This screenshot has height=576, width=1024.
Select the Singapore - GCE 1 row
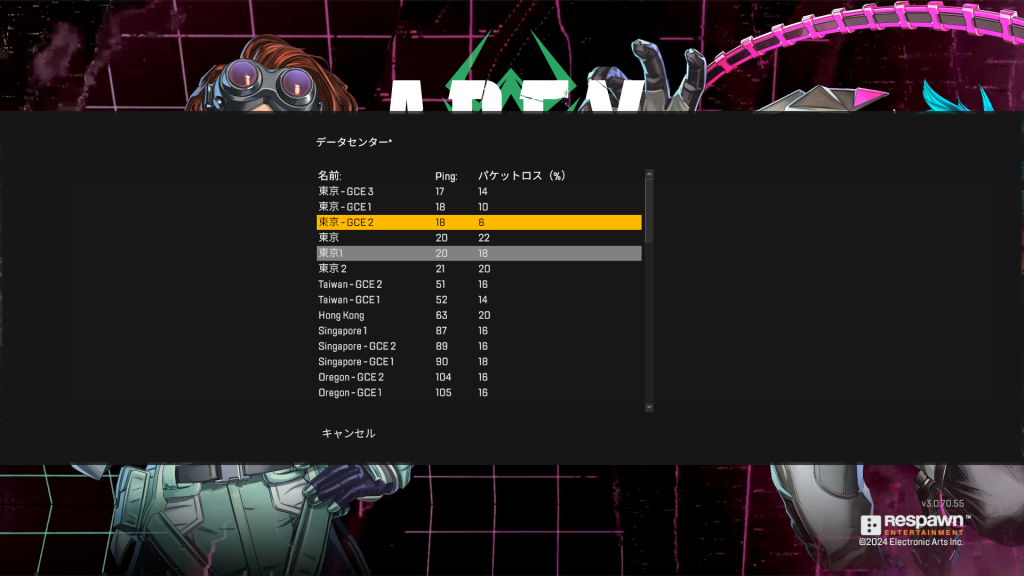tap(356, 361)
